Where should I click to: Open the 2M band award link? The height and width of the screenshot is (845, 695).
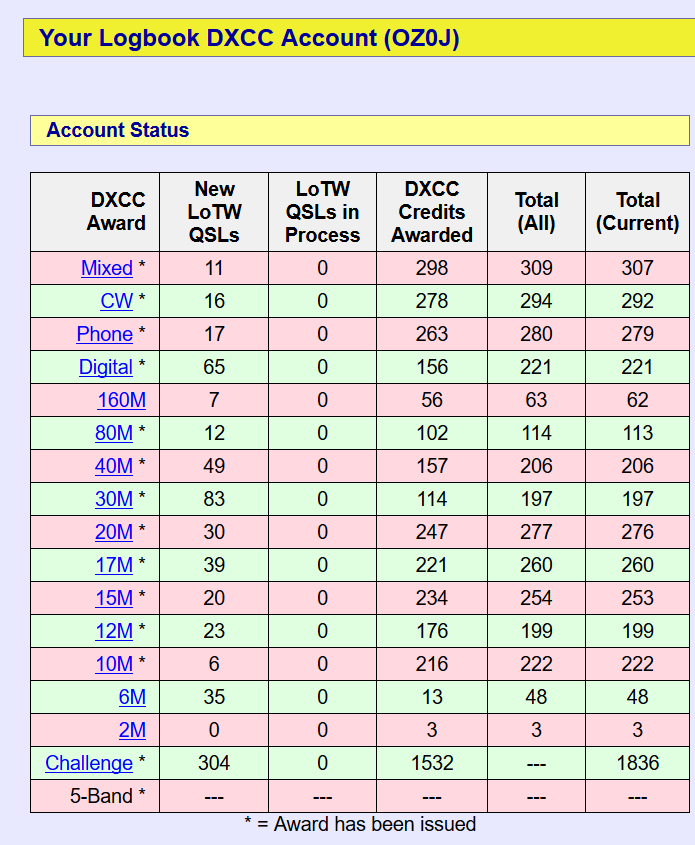132,730
